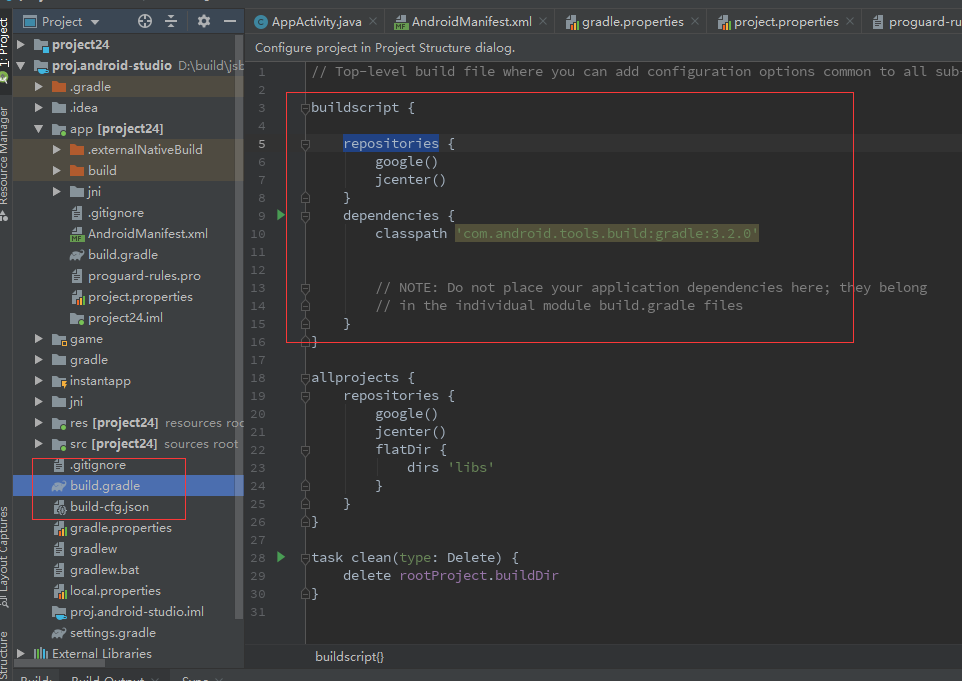962x681 pixels.
Task: Fold the flatDir code block
Action: (x=305, y=450)
